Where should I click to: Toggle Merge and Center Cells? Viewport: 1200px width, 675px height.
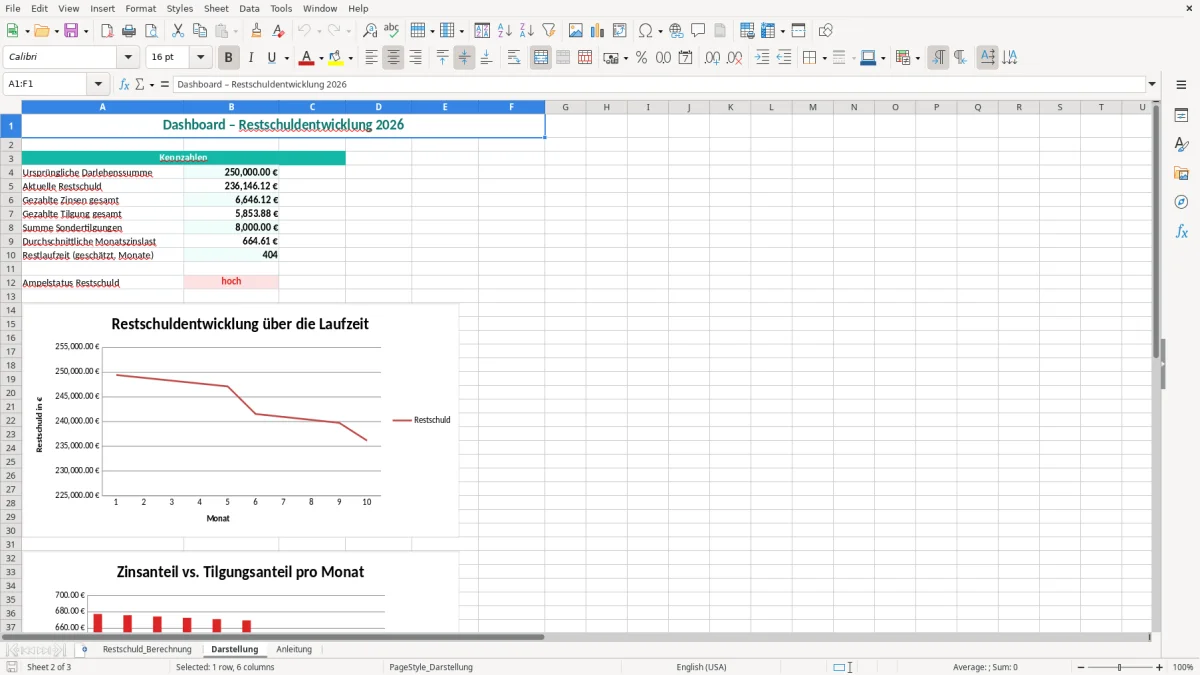pos(541,58)
